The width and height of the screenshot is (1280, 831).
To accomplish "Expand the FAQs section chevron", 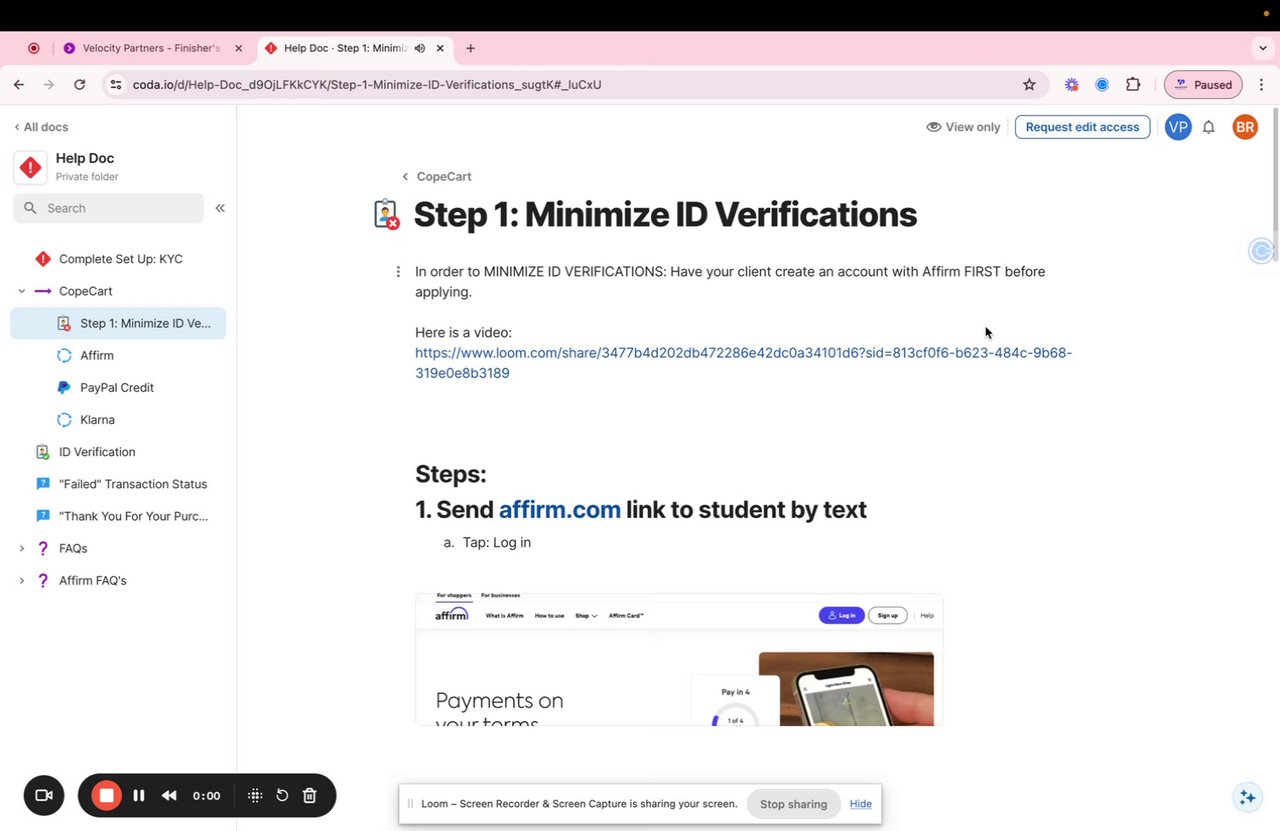I will 21,548.
